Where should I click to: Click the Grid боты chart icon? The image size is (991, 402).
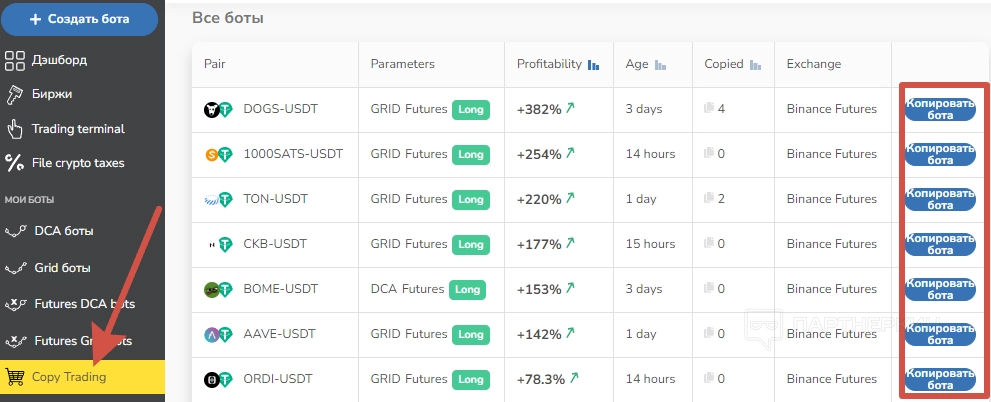(x=15, y=268)
